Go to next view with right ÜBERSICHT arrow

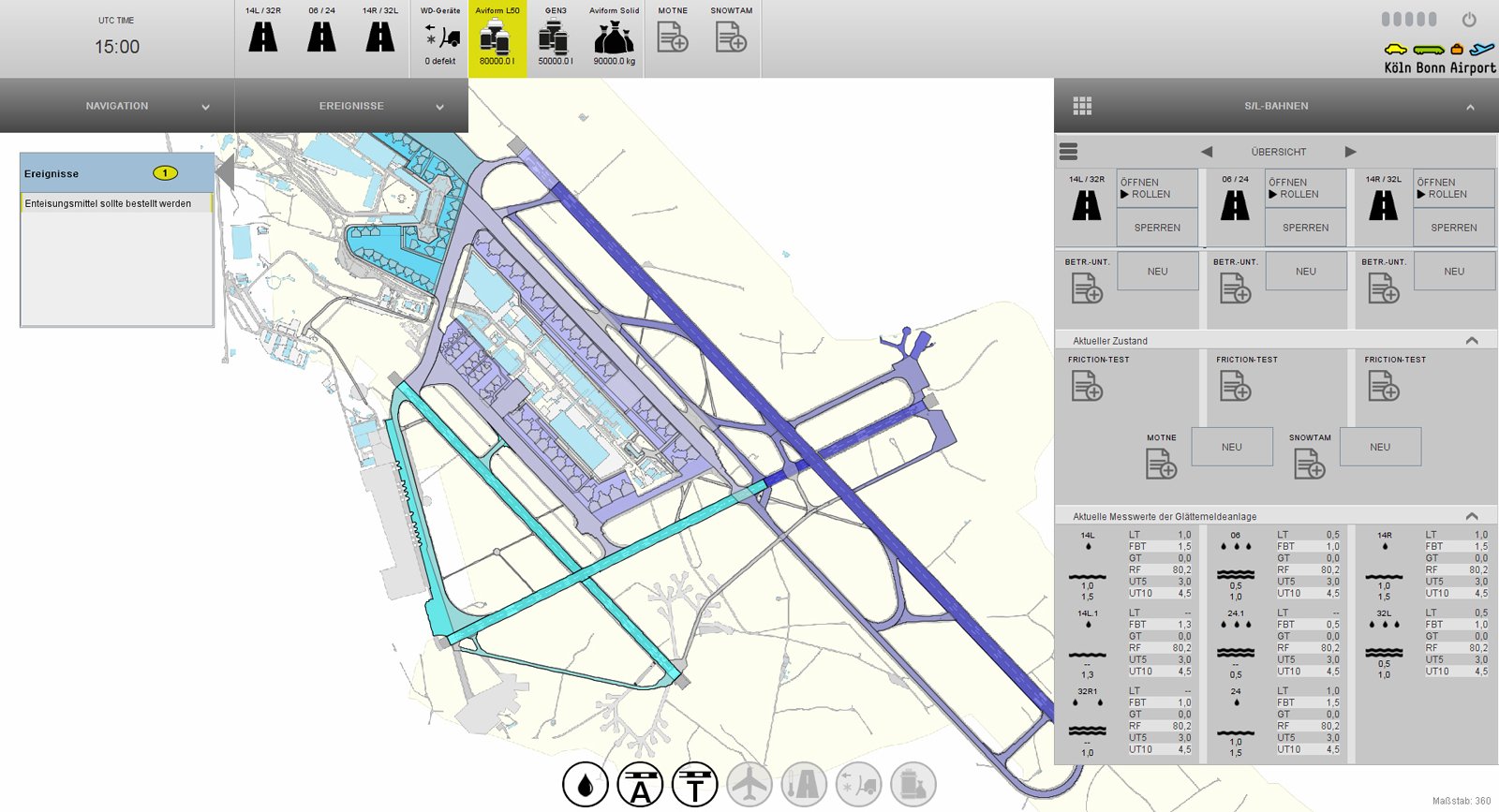tap(1350, 152)
